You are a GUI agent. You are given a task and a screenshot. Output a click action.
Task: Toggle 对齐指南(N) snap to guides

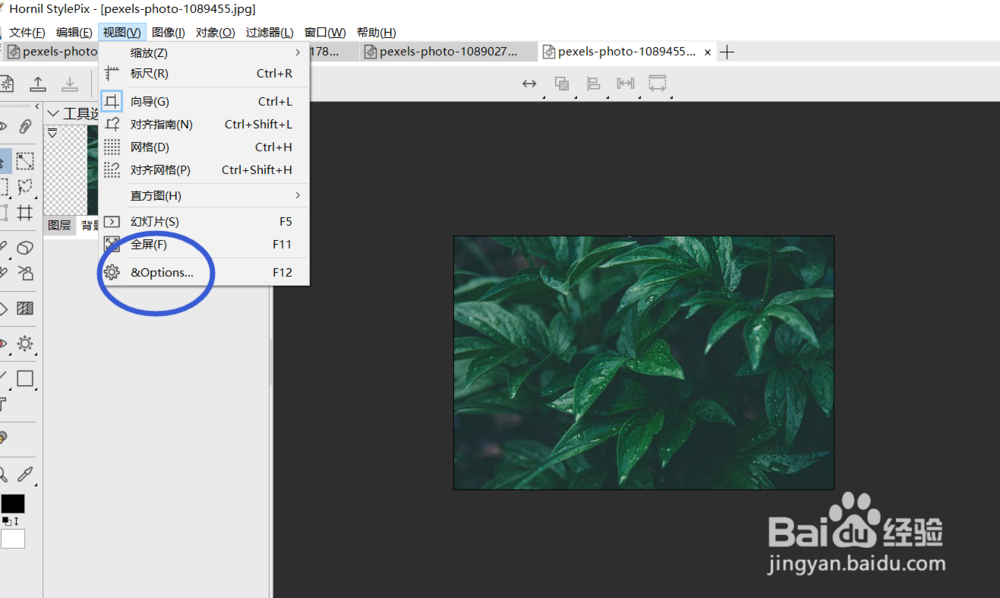[x=204, y=124]
